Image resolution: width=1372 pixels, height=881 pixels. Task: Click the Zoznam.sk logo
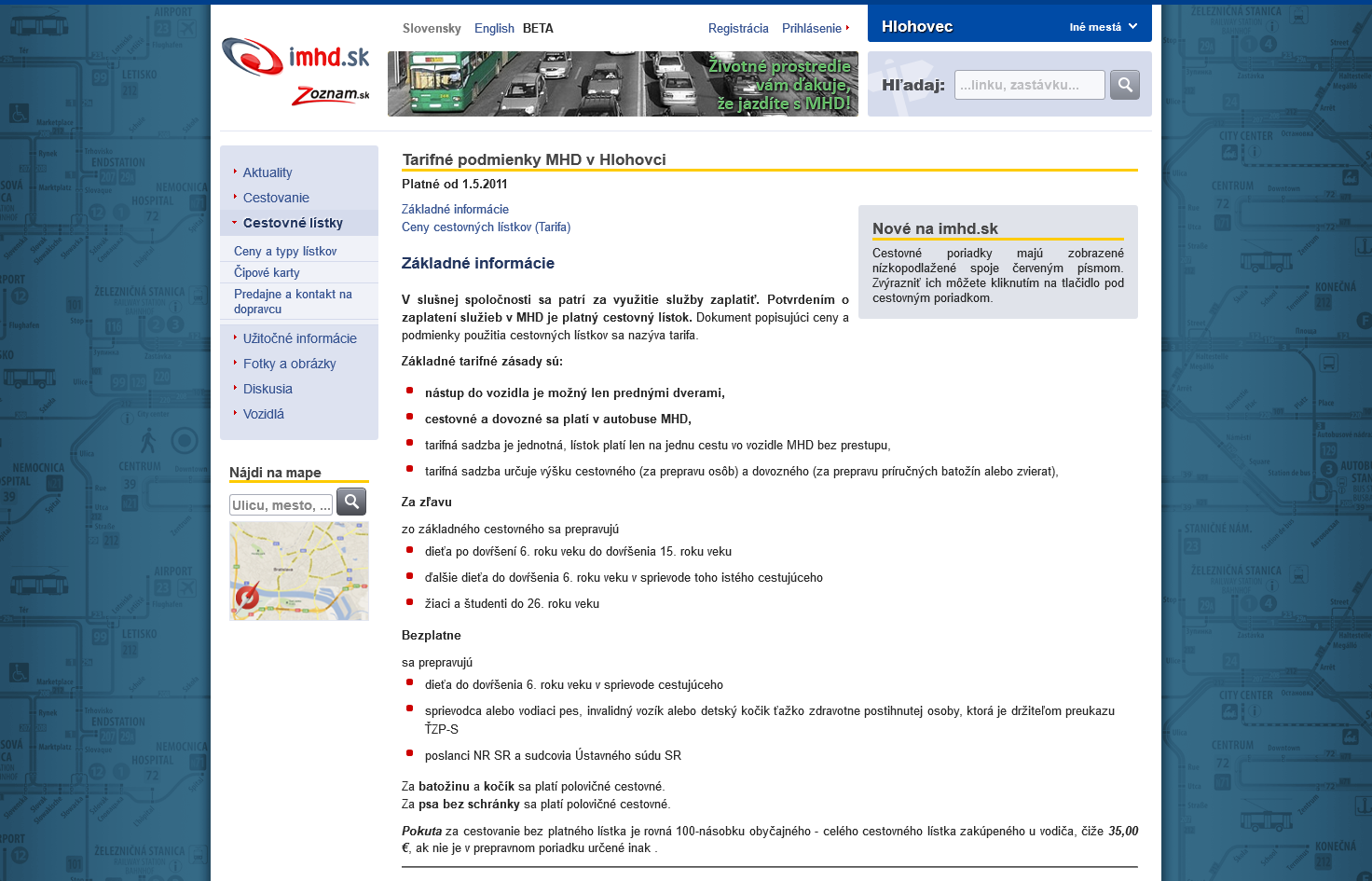pos(331,95)
